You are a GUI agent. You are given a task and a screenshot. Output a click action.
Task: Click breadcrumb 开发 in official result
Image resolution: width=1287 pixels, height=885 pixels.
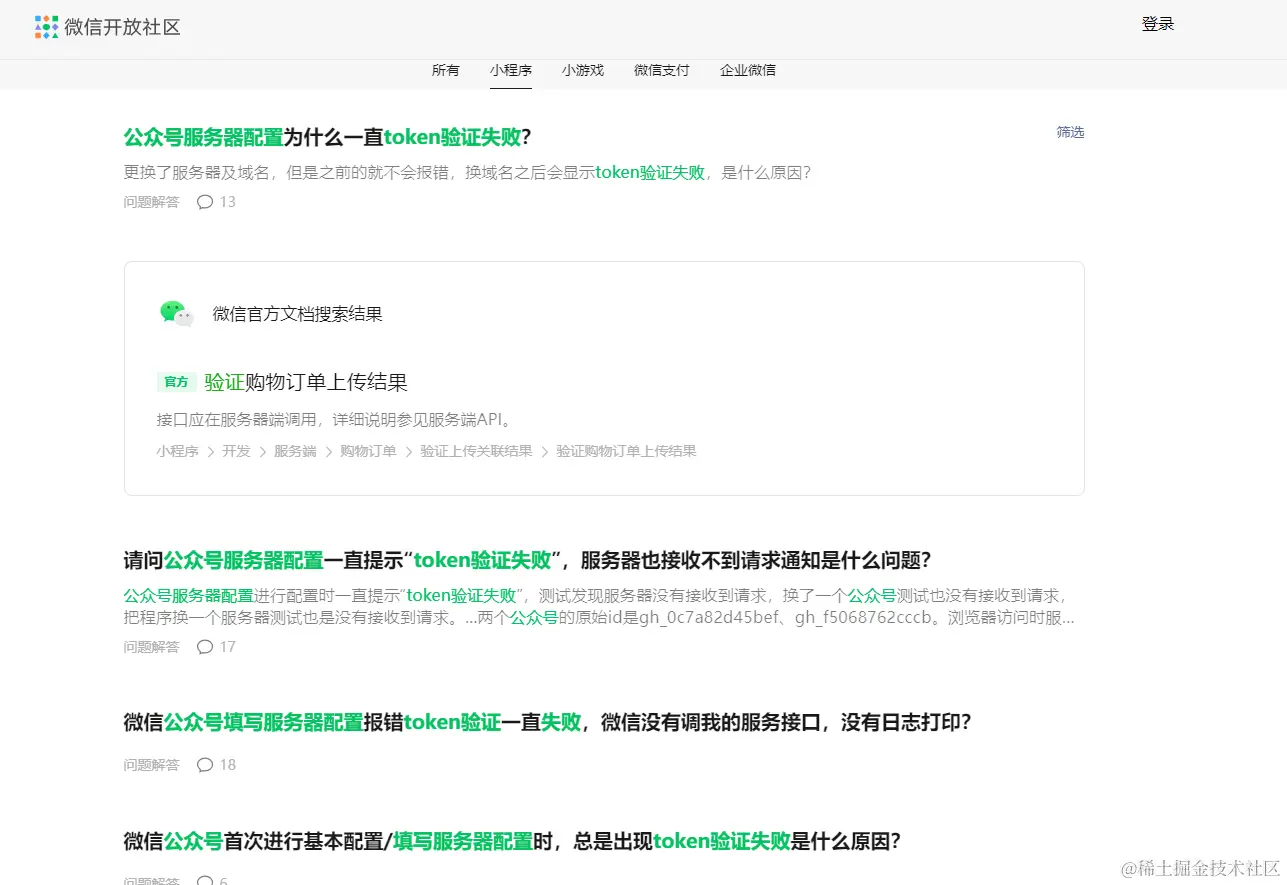pyautogui.click(x=236, y=451)
